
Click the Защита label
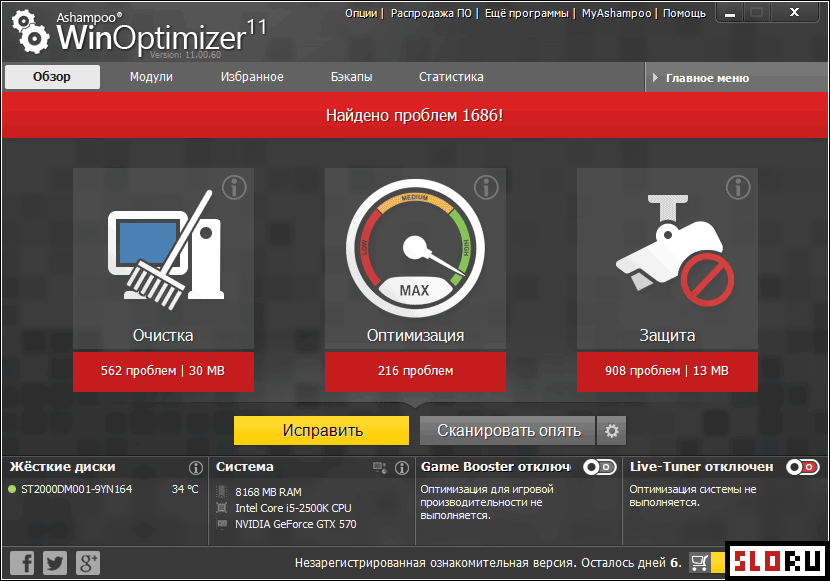point(667,335)
